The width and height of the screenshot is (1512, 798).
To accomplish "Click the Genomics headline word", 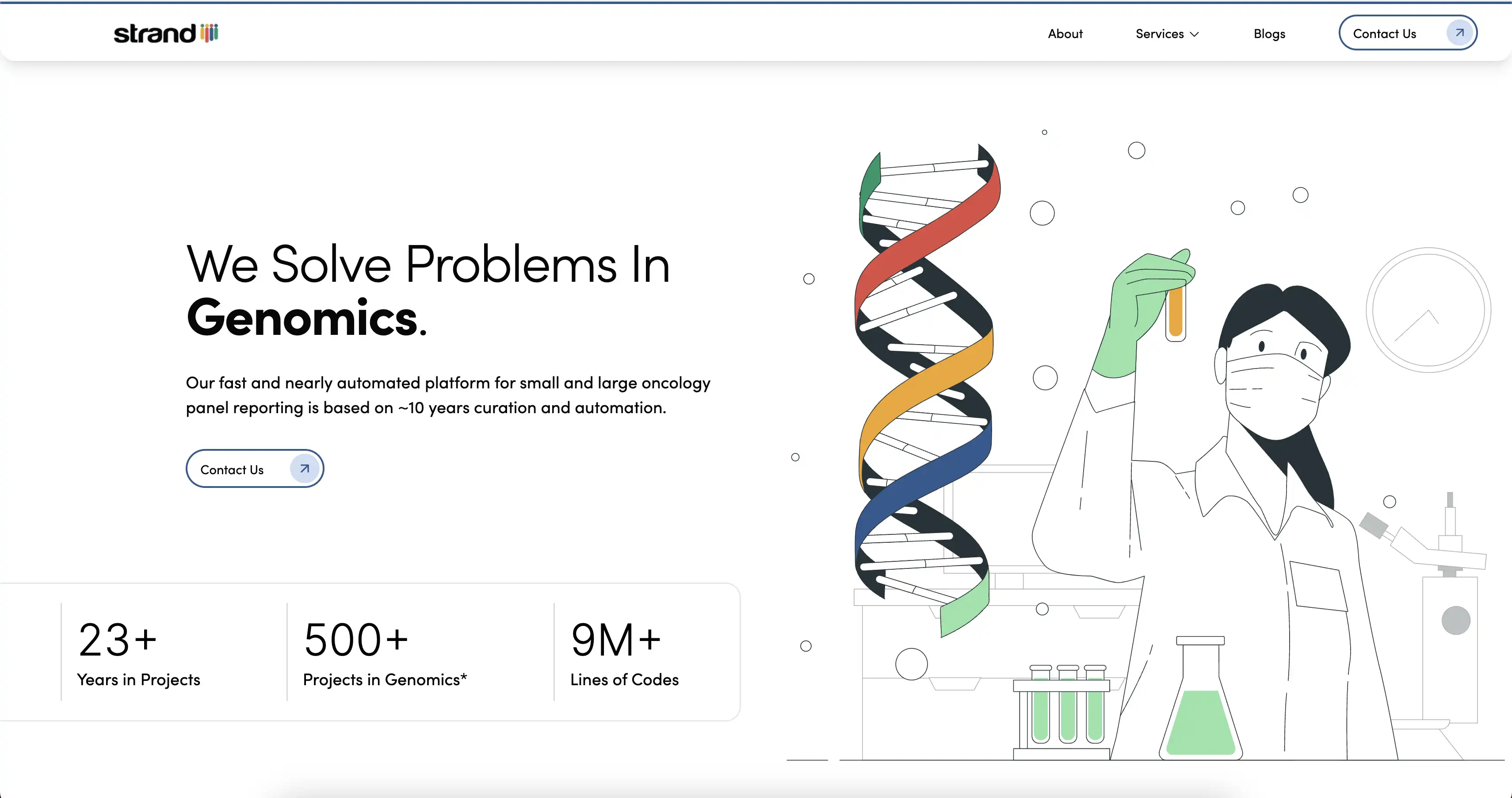I will point(302,318).
